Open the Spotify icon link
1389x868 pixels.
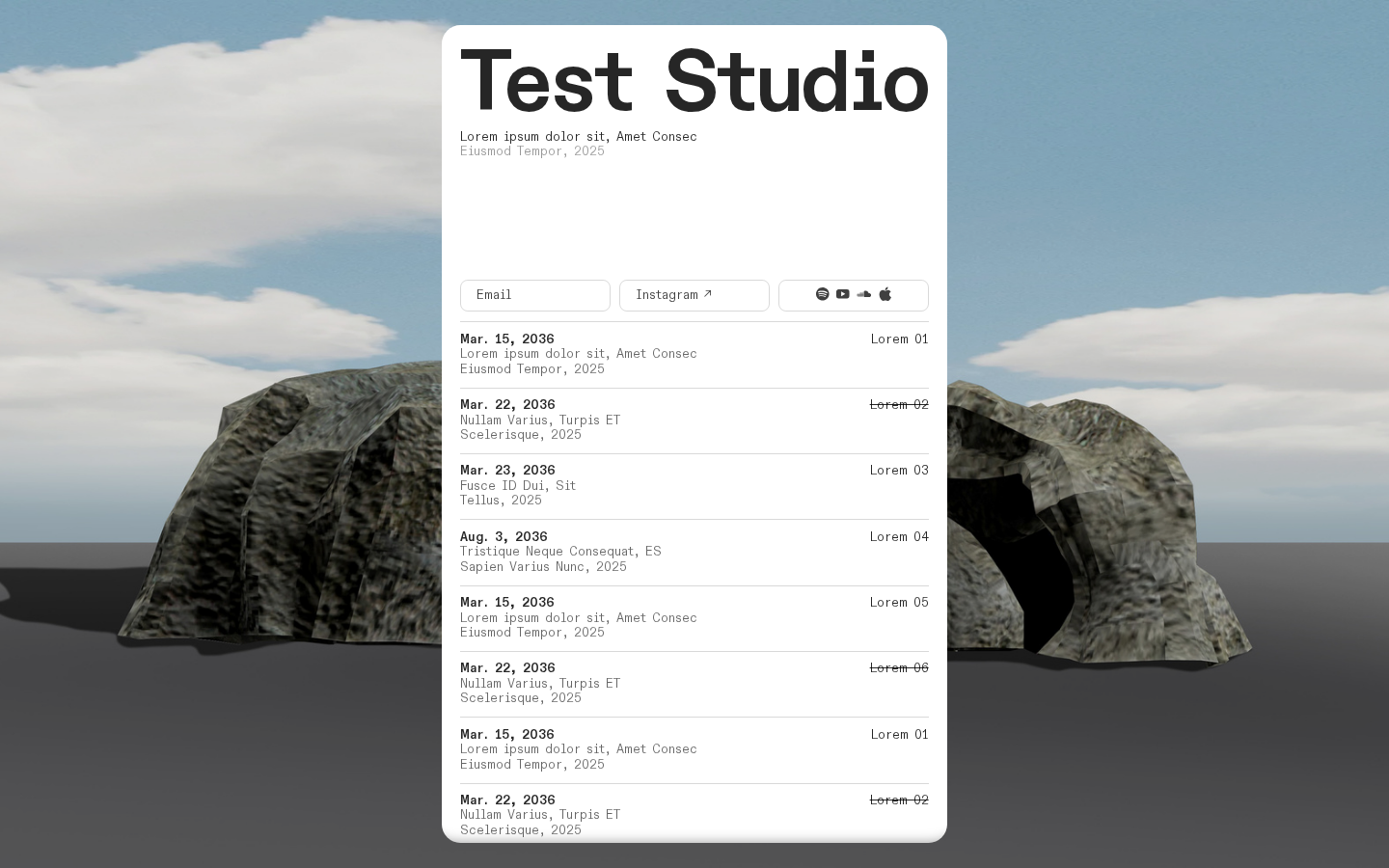822,294
